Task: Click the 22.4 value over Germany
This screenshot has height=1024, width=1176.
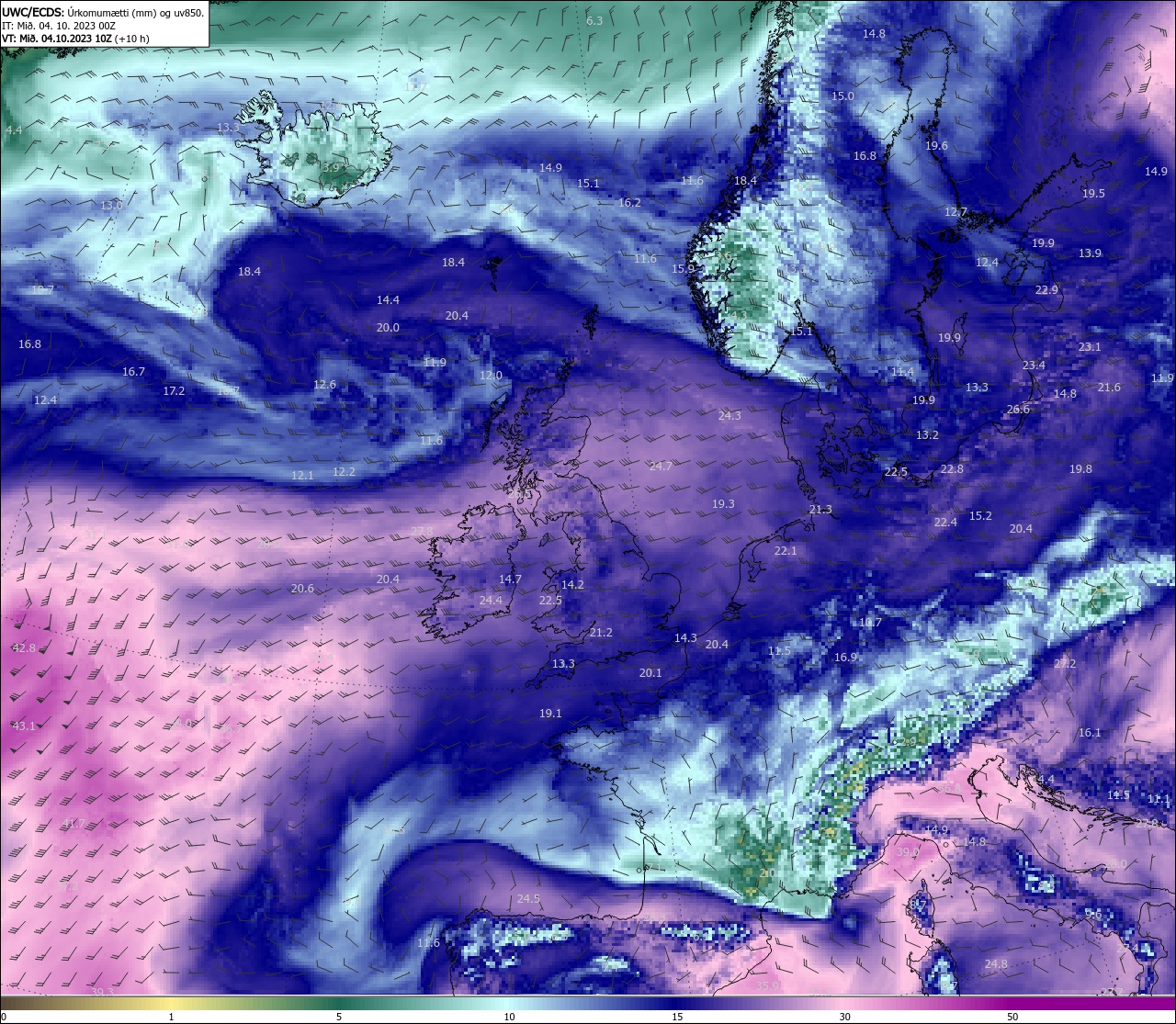Action: tap(945, 522)
